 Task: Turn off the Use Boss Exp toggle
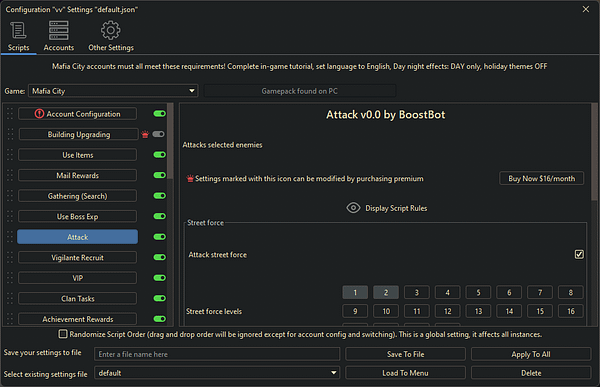pyautogui.click(x=160, y=217)
